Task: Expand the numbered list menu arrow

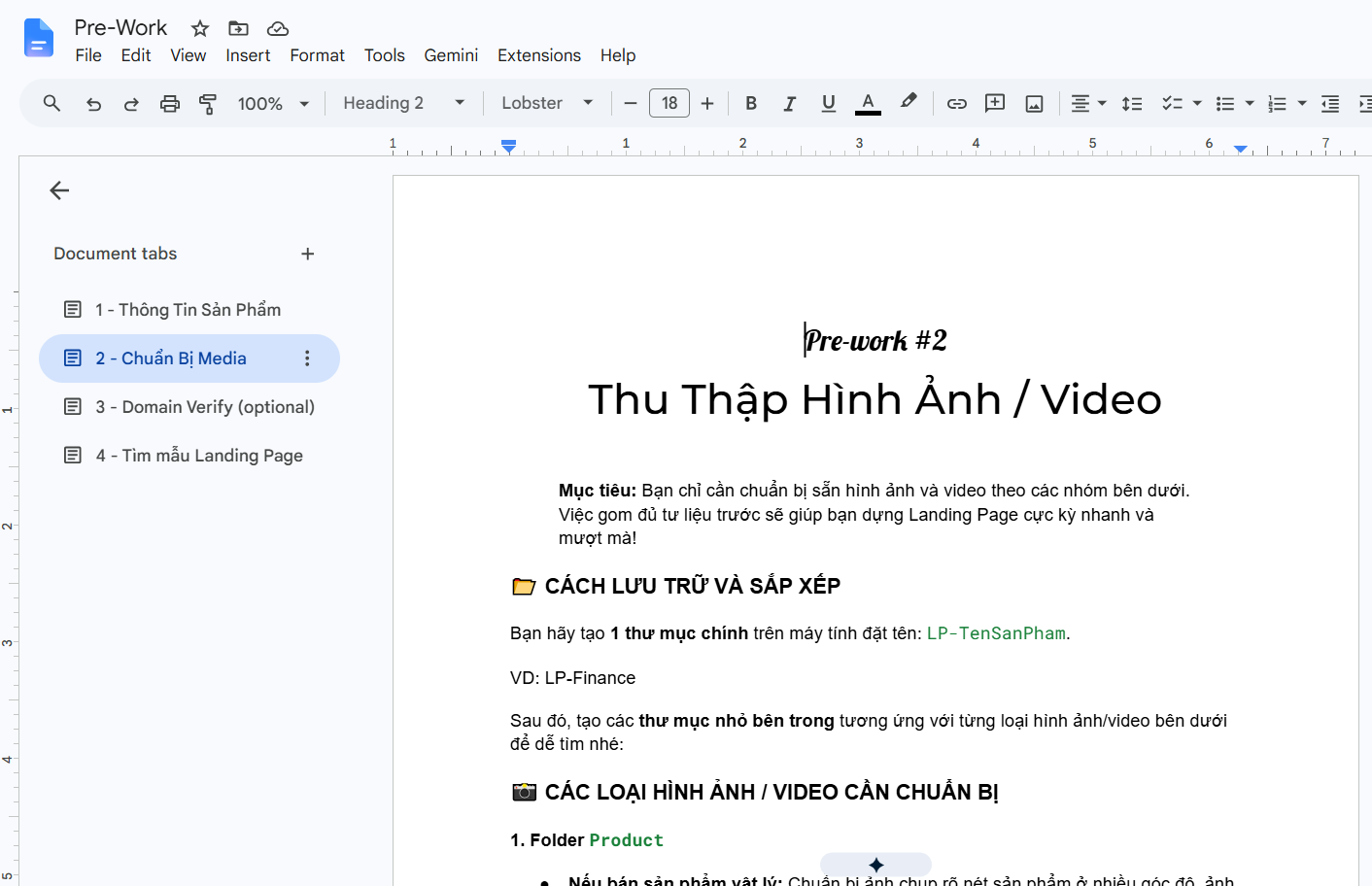Action: click(1302, 103)
